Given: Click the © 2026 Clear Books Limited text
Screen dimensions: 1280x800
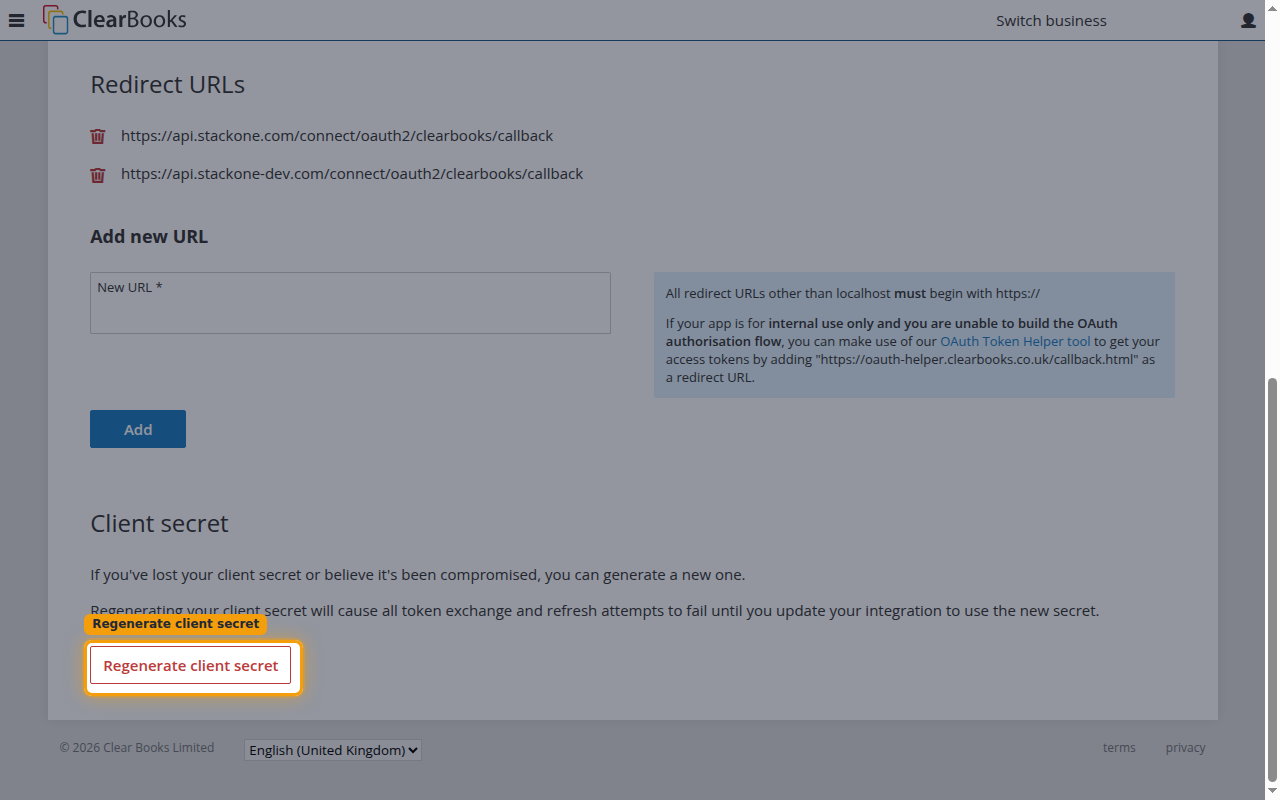Looking at the screenshot, I should (137, 748).
